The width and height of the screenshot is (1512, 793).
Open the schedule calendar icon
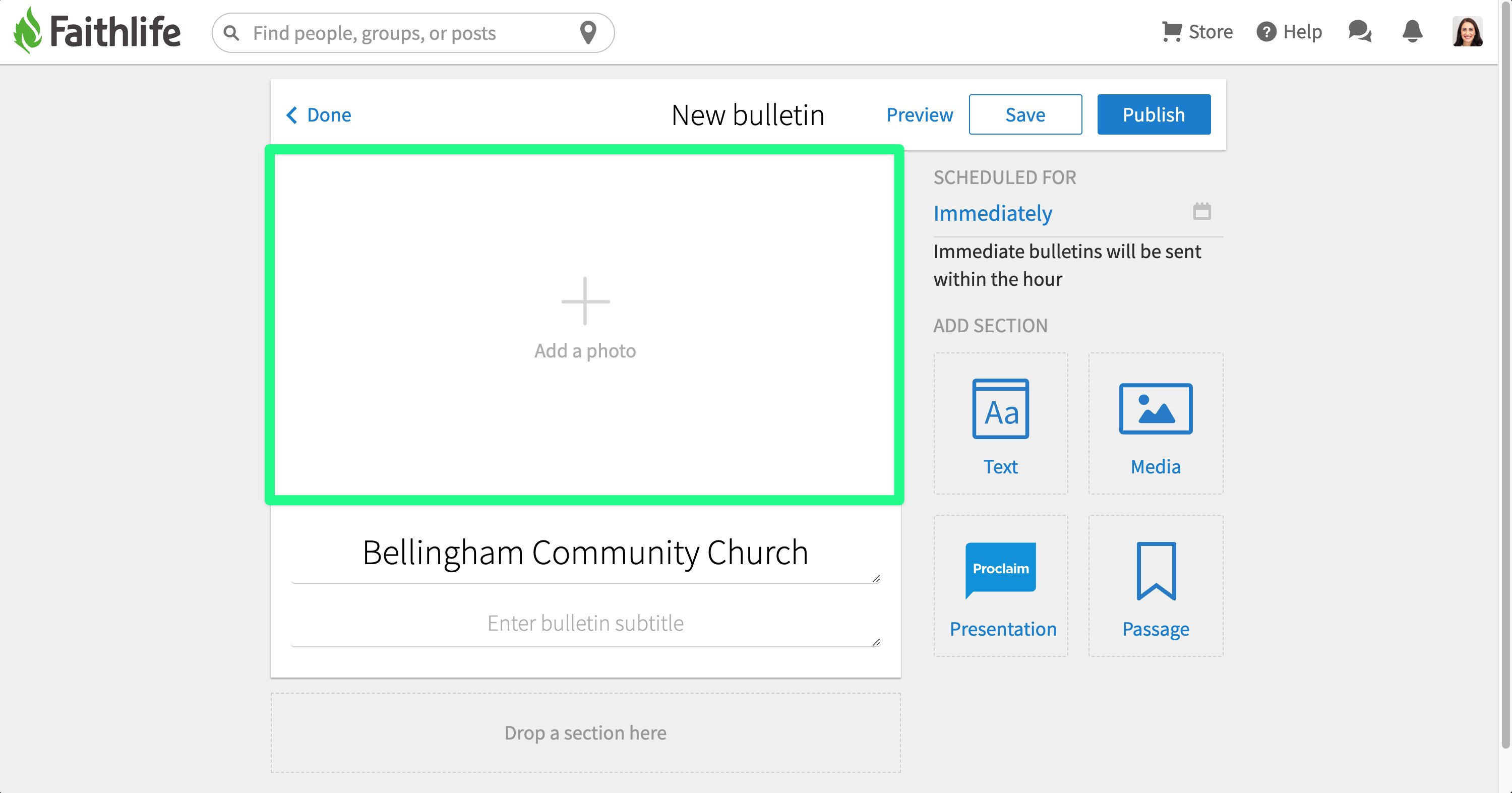point(1201,211)
